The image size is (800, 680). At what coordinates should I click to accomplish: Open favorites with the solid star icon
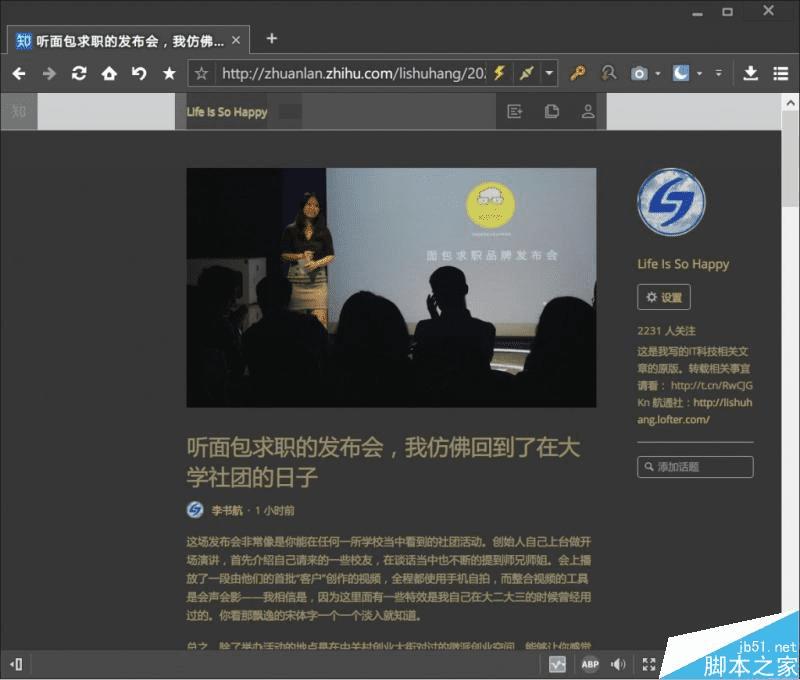169,73
